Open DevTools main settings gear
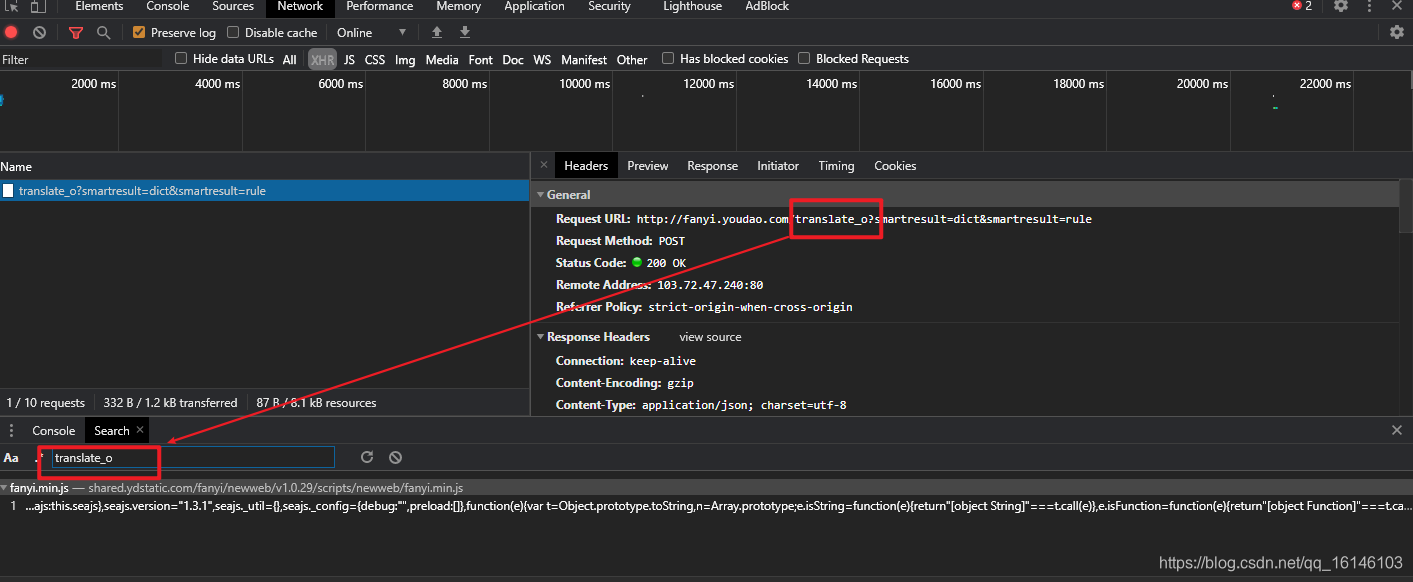The width and height of the screenshot is (1413, 582). (1341, 6)
